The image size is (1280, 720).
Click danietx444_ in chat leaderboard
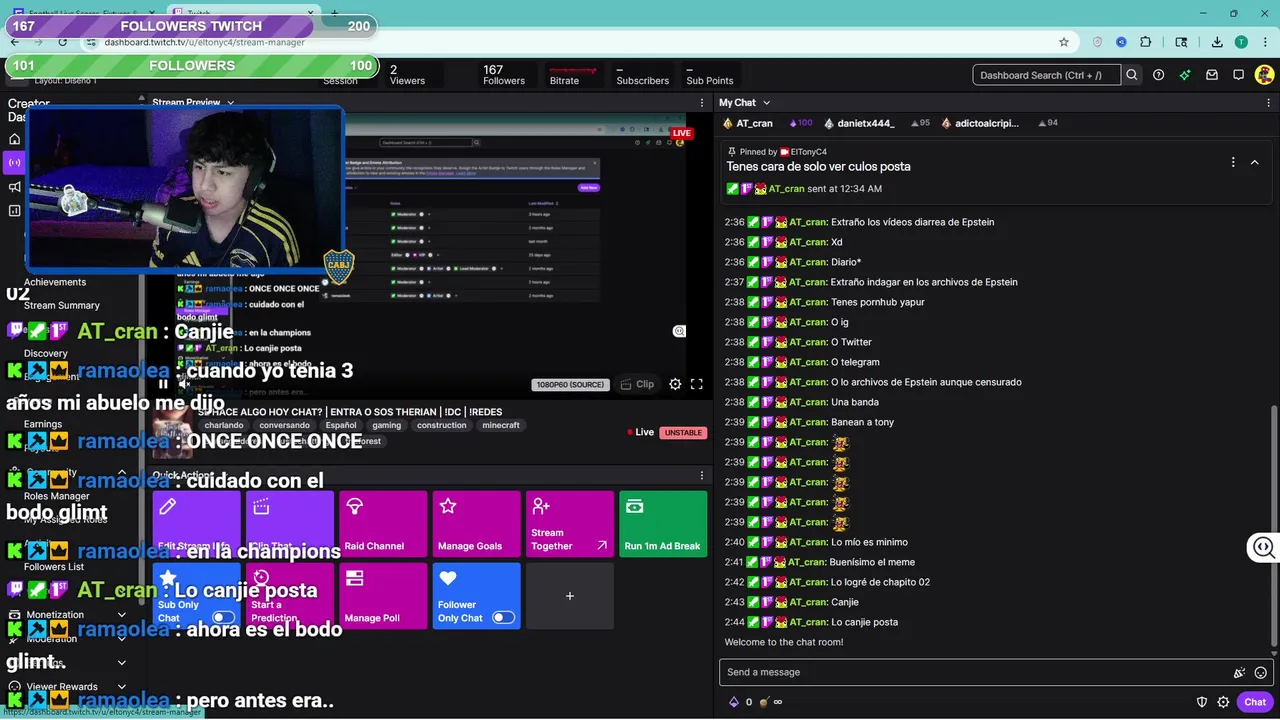(x=866, y=123)
